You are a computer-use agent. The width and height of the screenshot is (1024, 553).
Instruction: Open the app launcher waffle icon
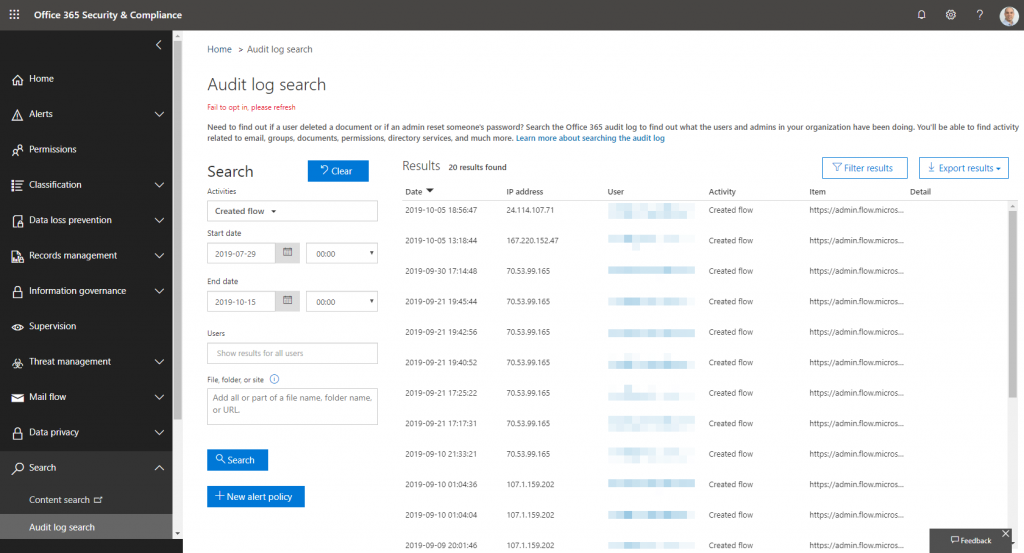coord(14,14)
